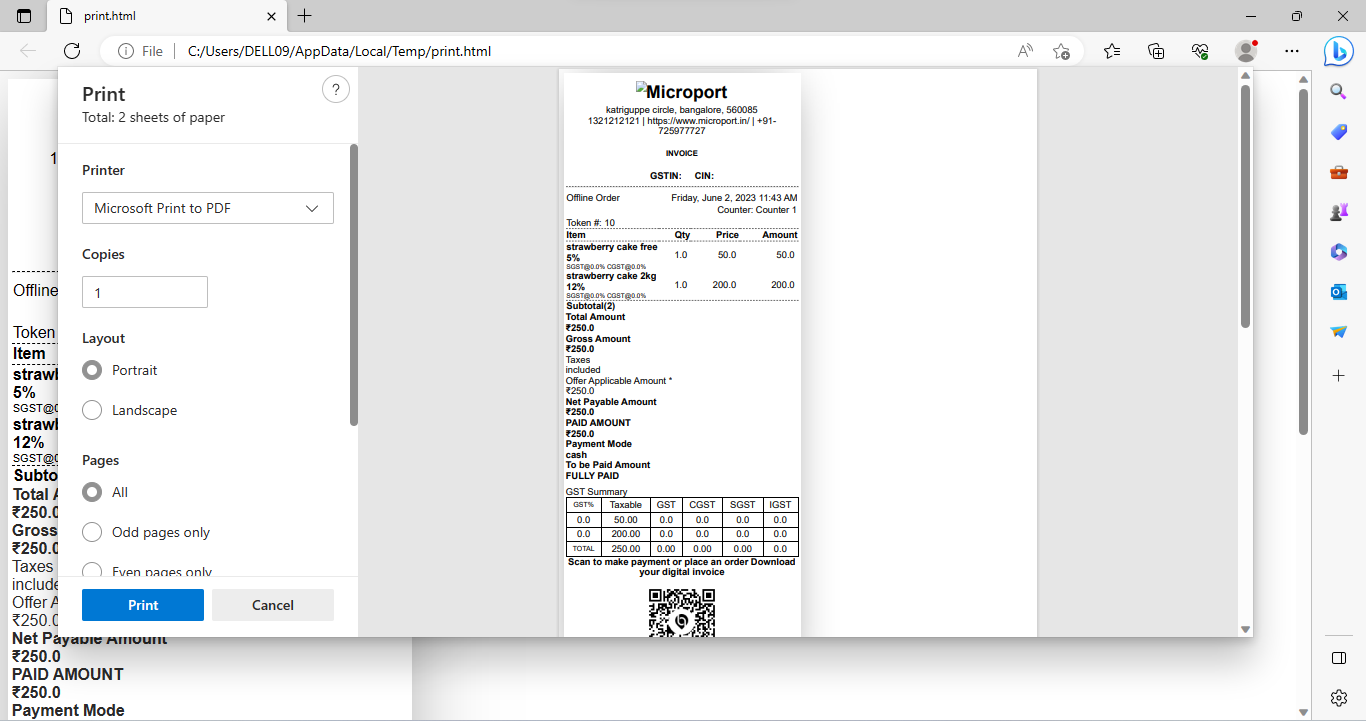1366x721 pixels.
Task: Click the INVOICE title in preview
Action: coord(682,153)
